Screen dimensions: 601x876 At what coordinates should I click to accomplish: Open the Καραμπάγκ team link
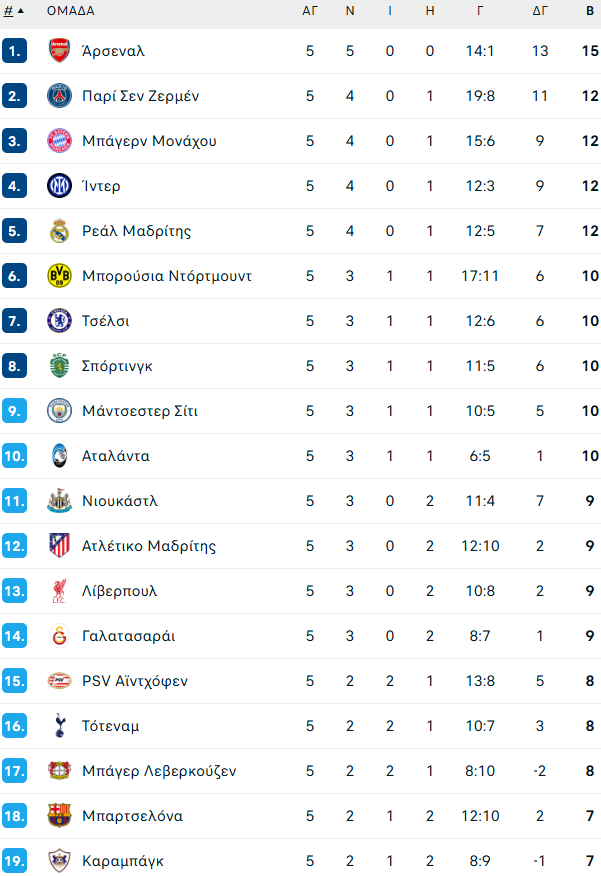point(122,861)
